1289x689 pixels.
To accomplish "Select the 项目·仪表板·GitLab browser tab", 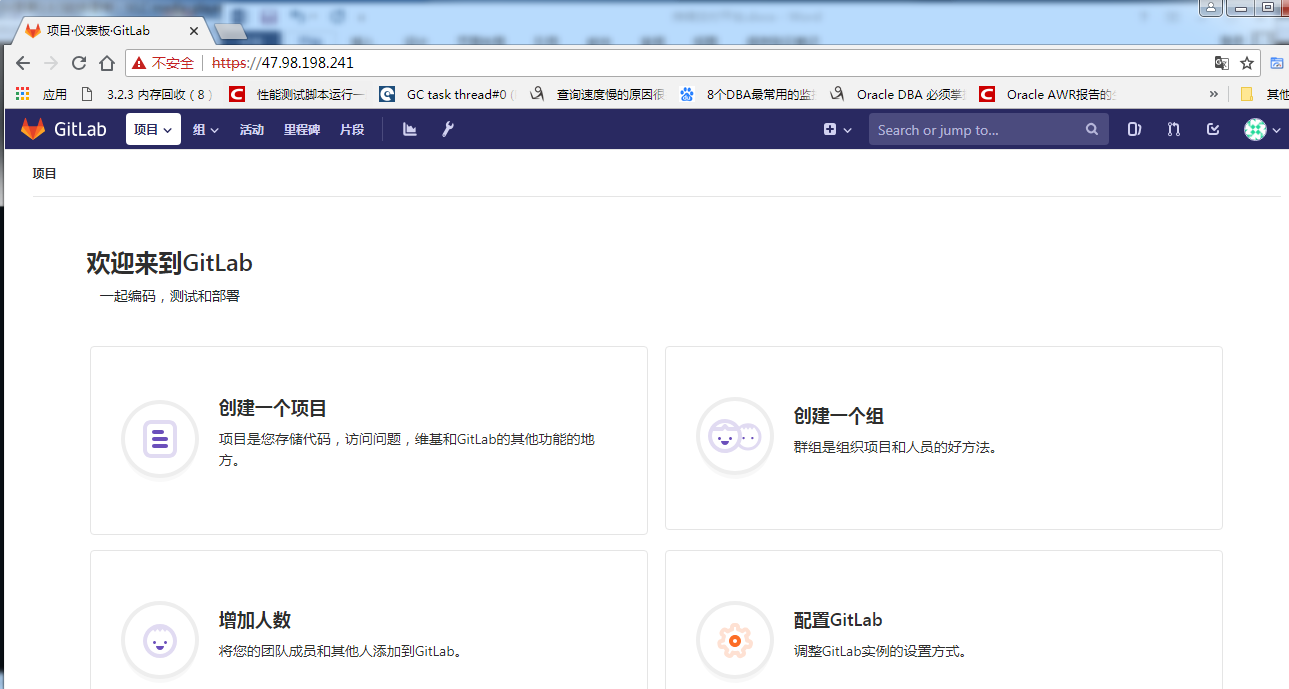I will [108, 31].
